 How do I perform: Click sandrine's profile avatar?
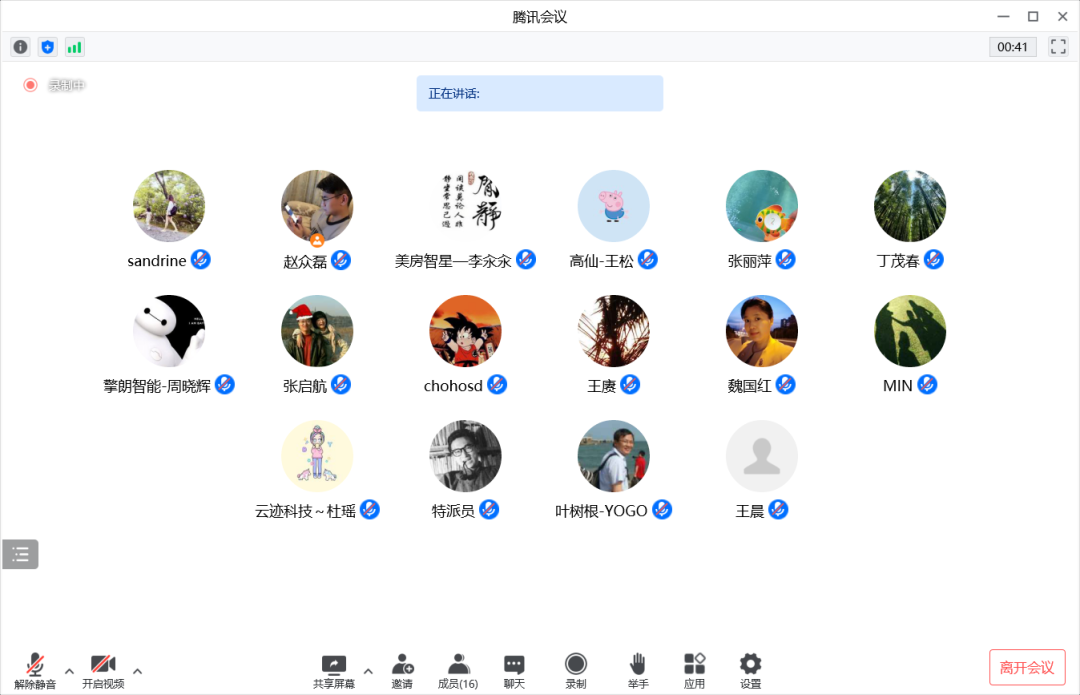coord(169,205)
